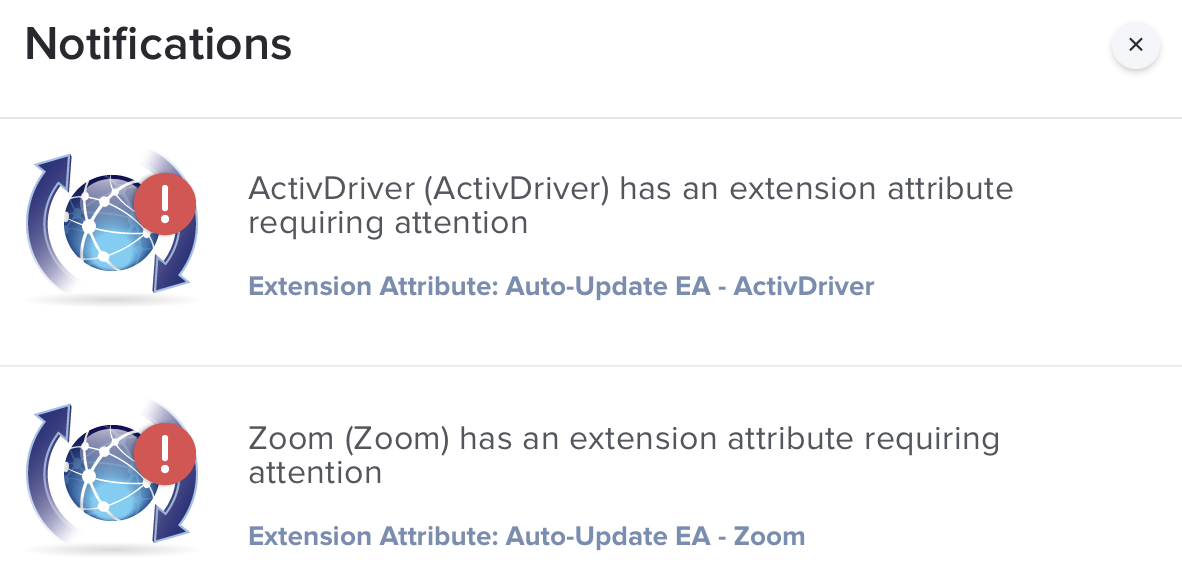Open the Auto-Update EA - Zoom link

pyautogui.click(x=526, y=536)
